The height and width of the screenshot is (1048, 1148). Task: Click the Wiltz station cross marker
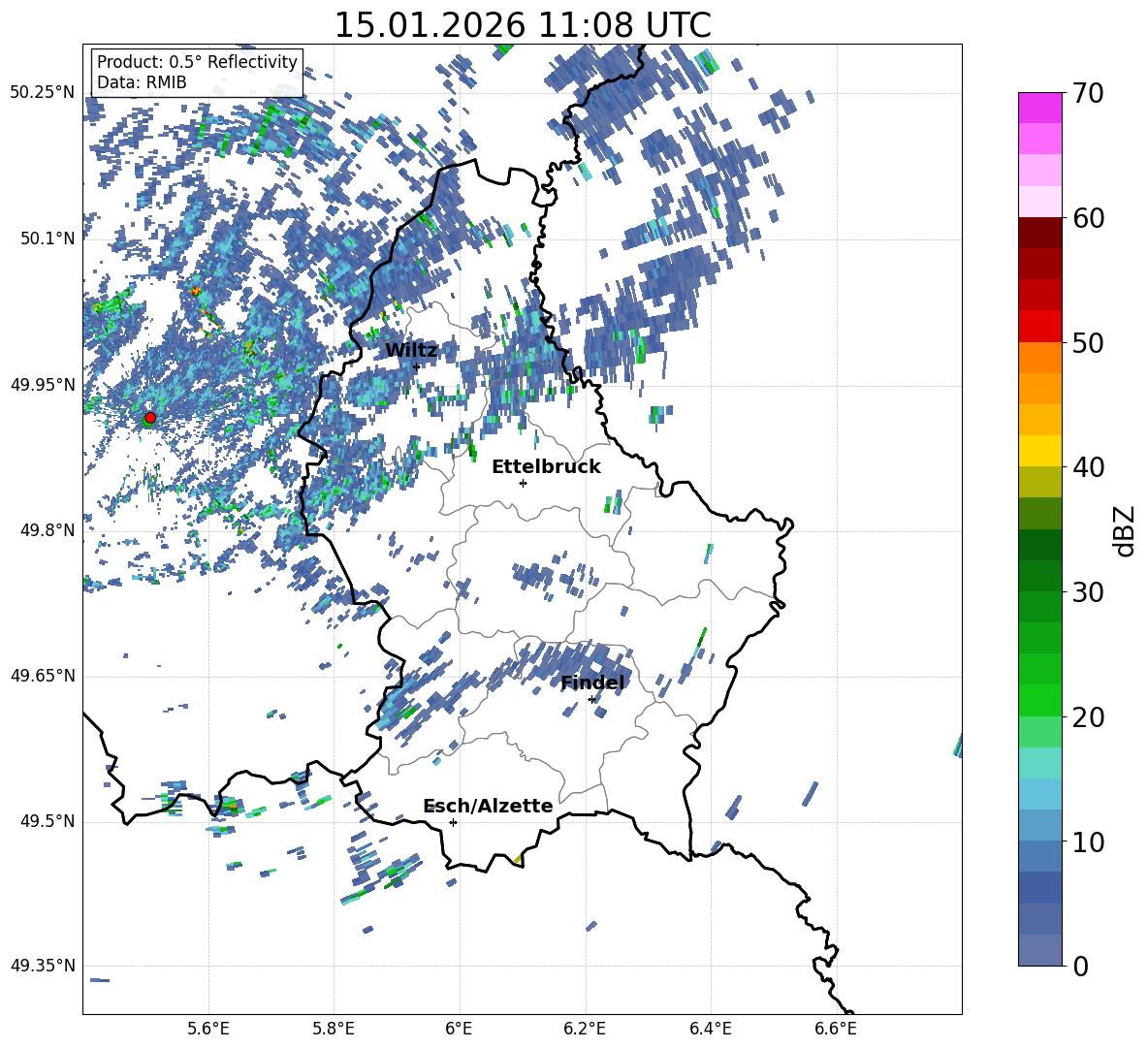[x=417, y=366]
